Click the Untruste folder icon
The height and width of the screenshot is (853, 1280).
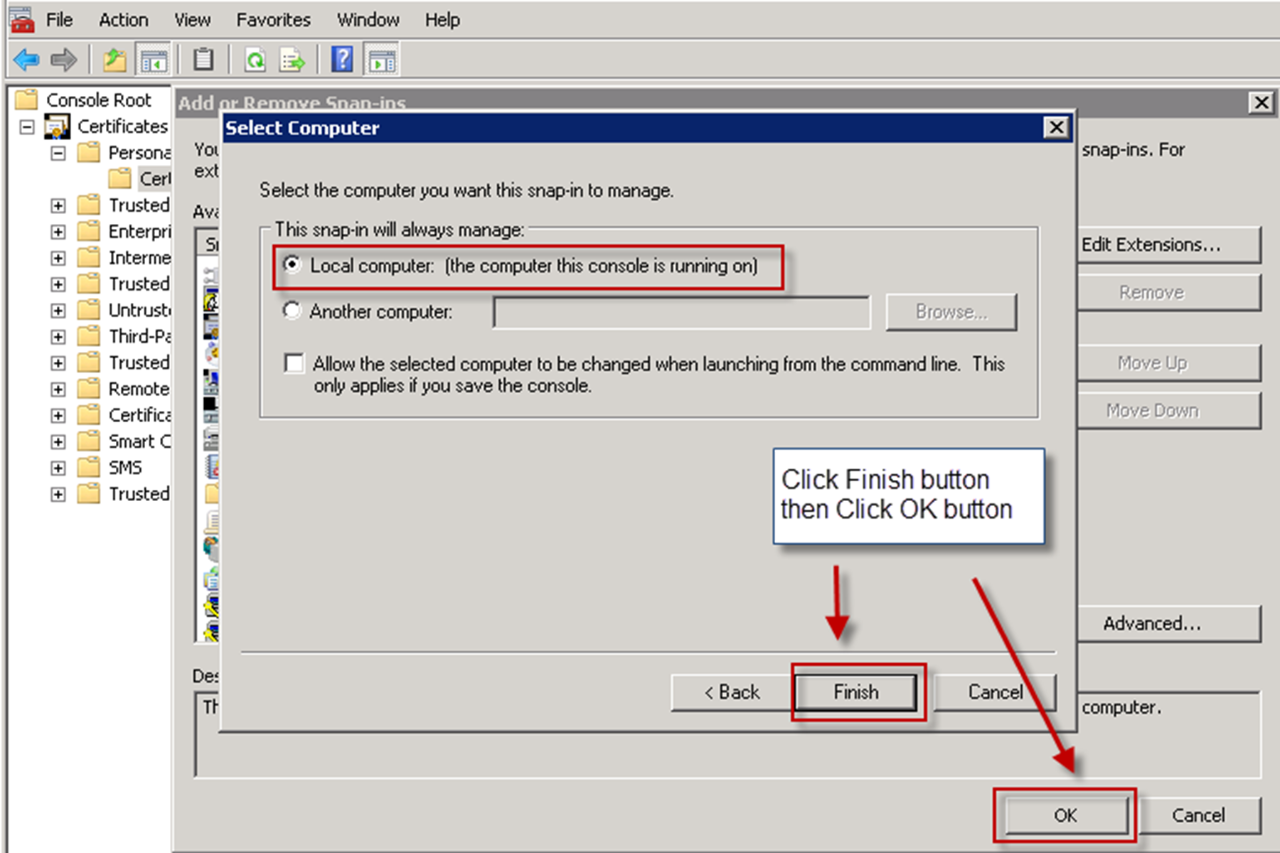90,310
